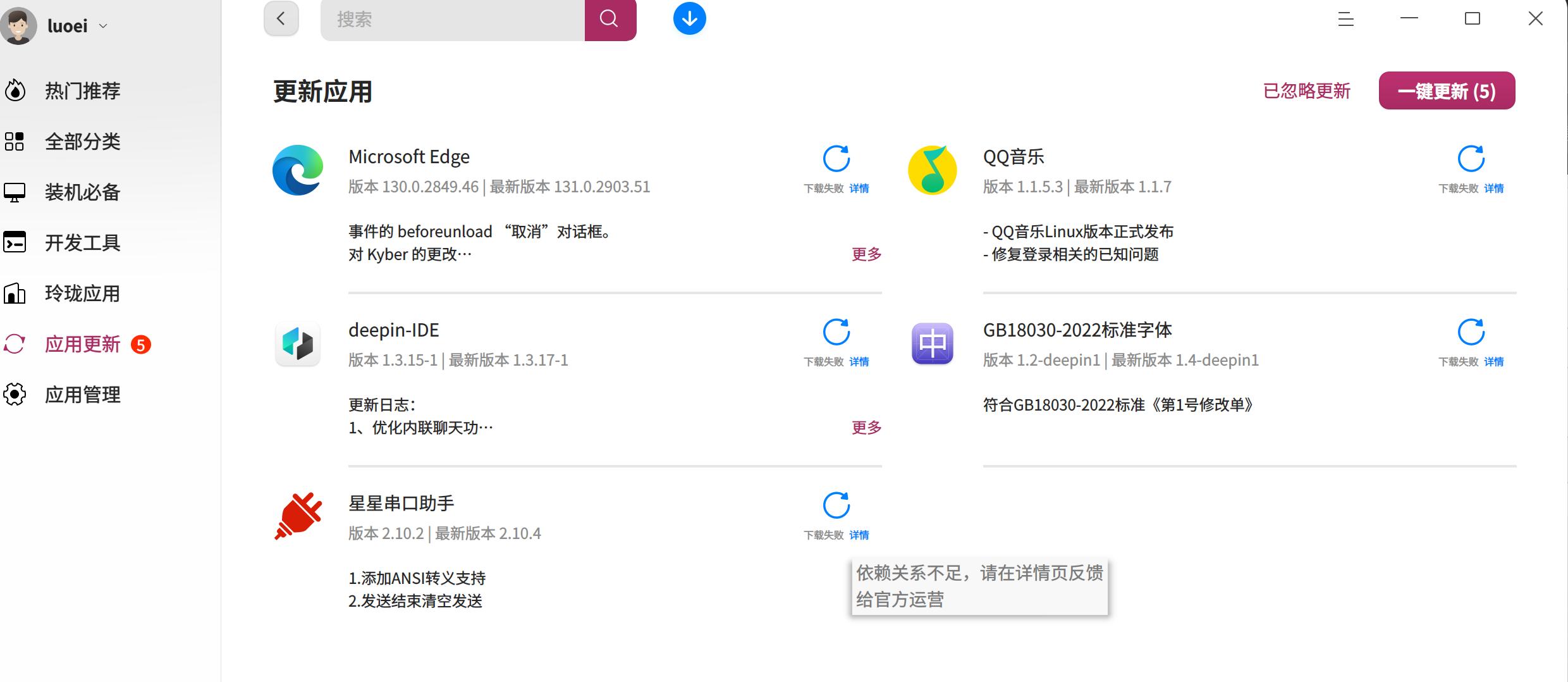Click the Microsoft Edge title text
Image resolution: width=1568 pixels, height=682 pixels.
click(409, 157)
